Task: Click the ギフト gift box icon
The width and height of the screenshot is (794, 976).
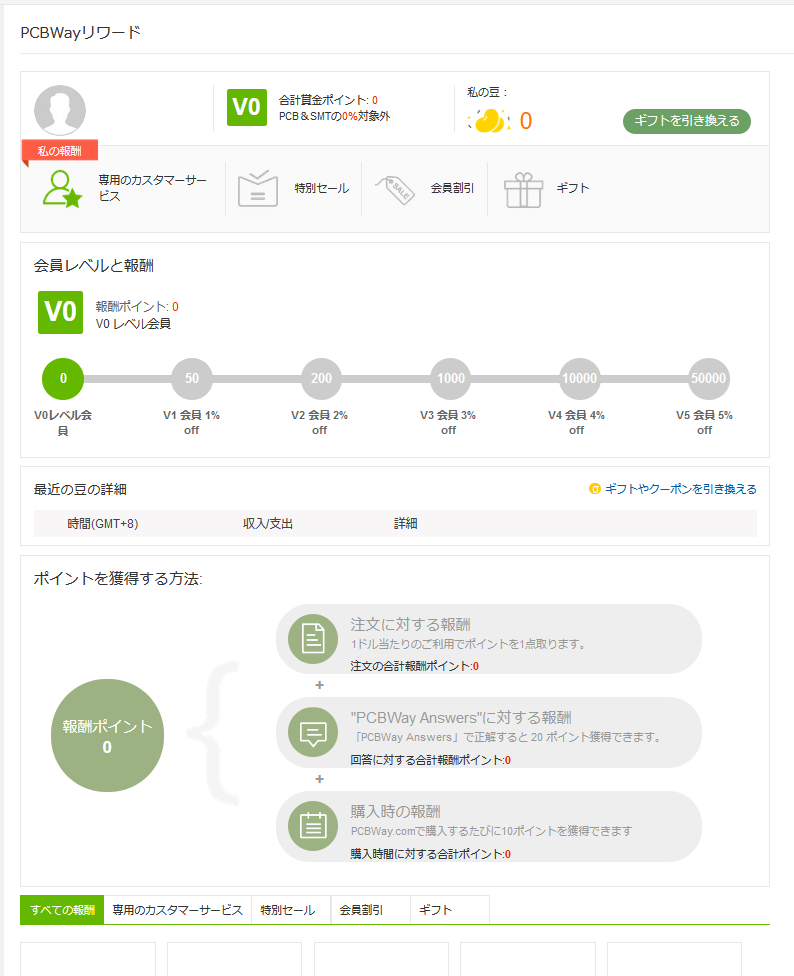Action: pyautogui.click(x=523, y=190)
